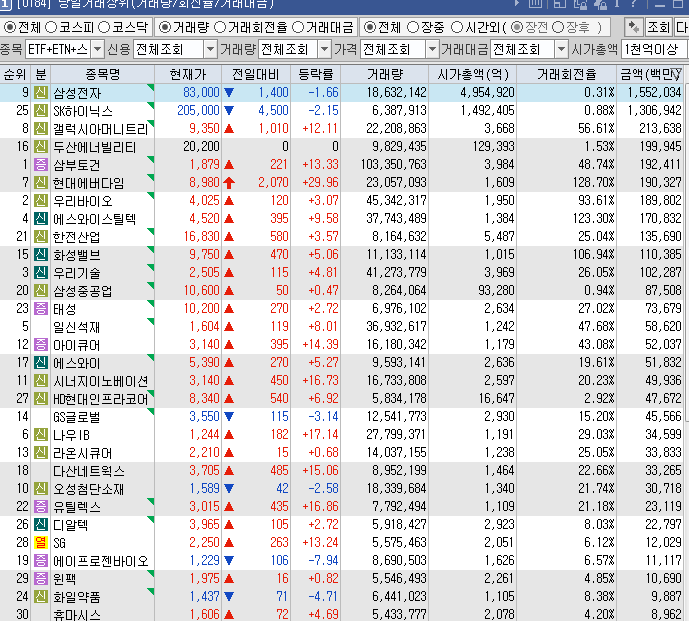Screen dimensions: 689x621
Task: Click the upper-limit arrow on 현대에버다임 row
Action: [229, 183]
